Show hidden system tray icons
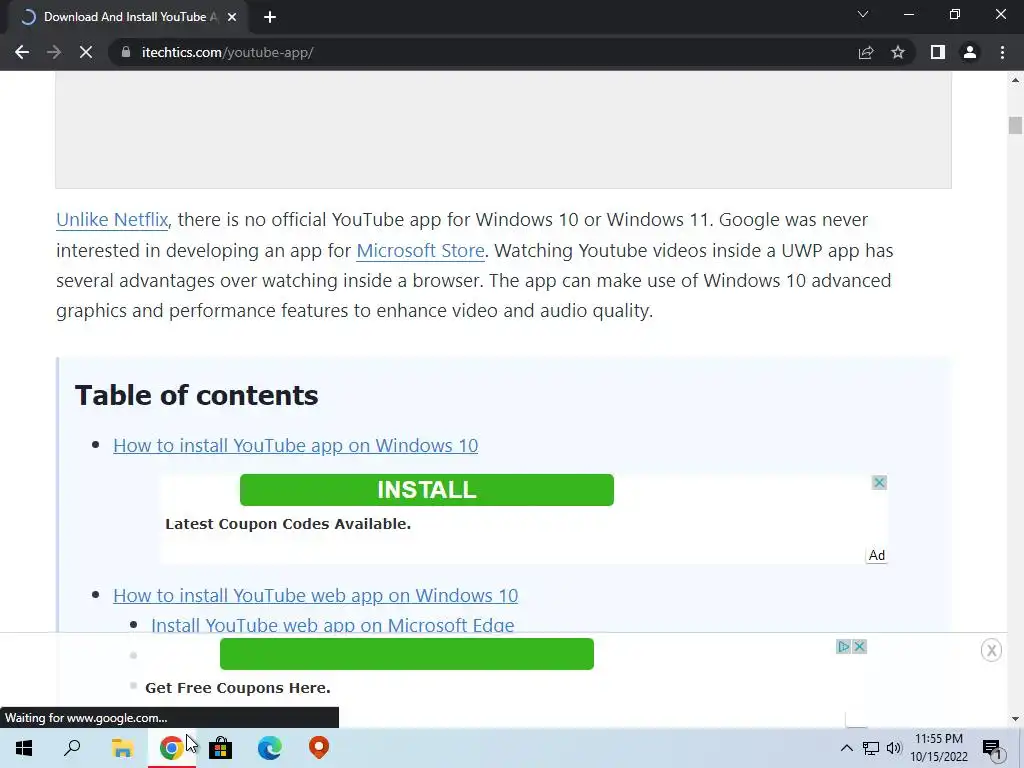The height and width of the screenshot is (768, 1024). pos(846,748)
